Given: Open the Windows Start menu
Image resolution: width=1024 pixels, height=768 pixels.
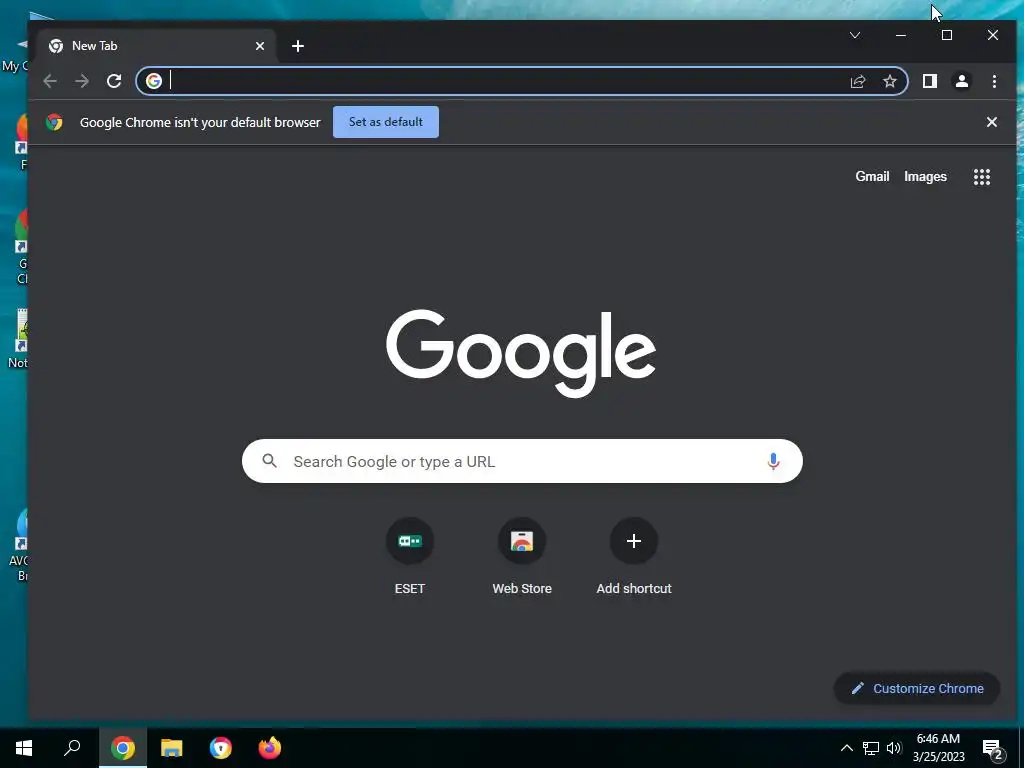Looking at the screenshot, I should 24,748.
